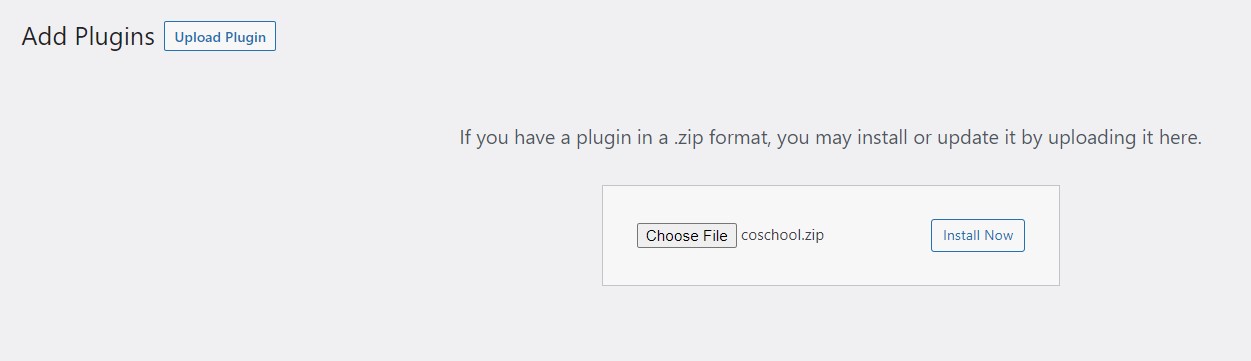This screenshot has height=361, width=1251.
Task: Click the Add Plugins page heading
Action: (x=88, y=37)
